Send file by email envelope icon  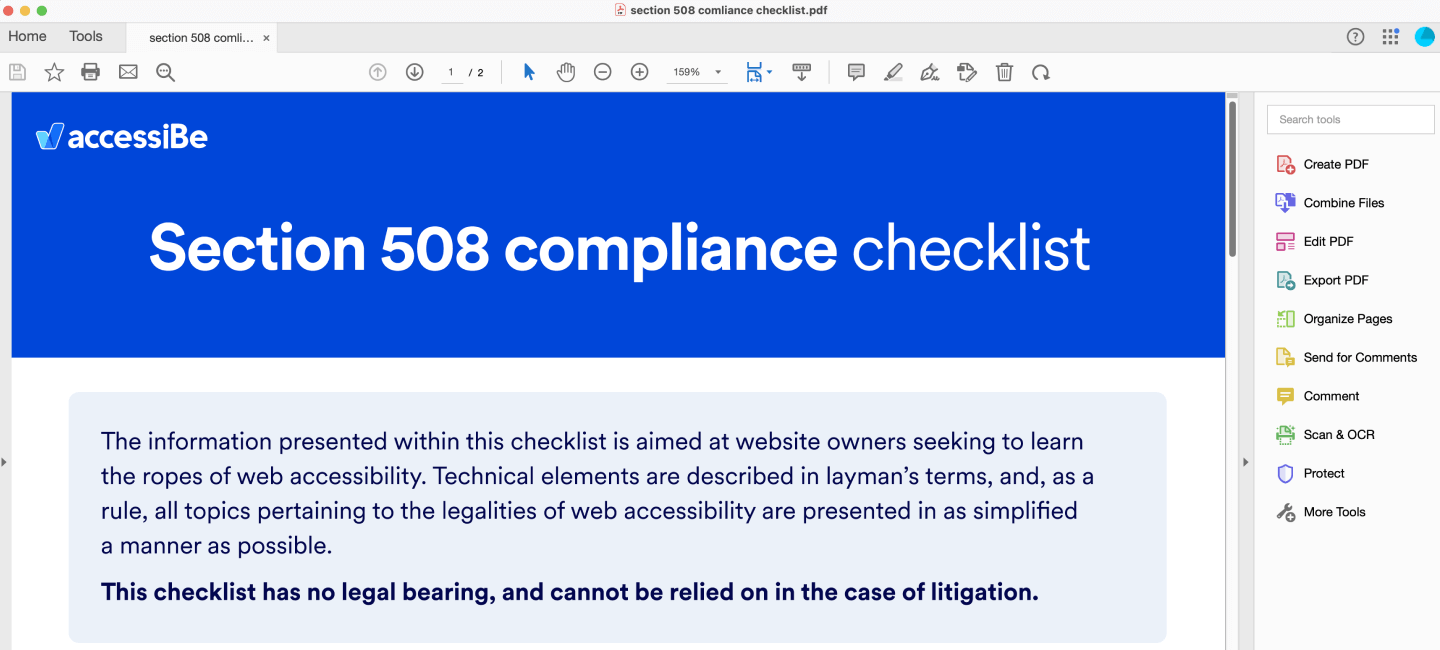[128, 72]
